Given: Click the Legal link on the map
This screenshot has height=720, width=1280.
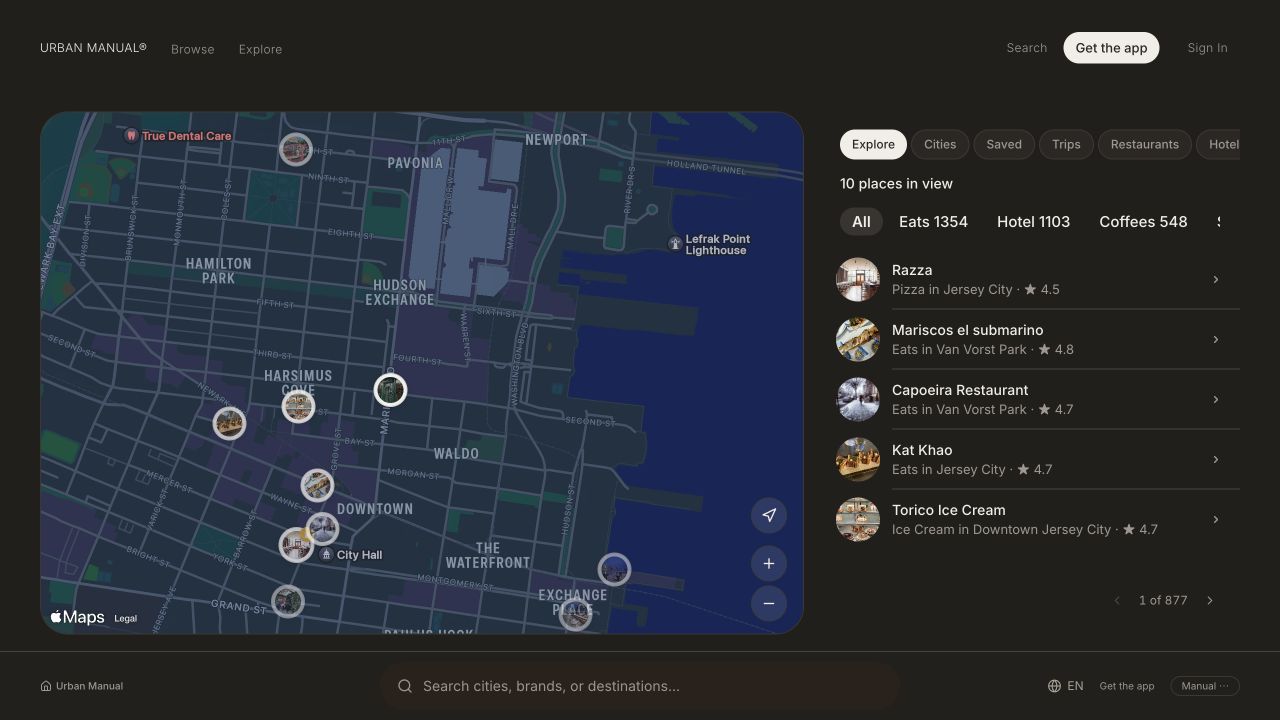Looking at the screenshot, I should click(125, 618).
